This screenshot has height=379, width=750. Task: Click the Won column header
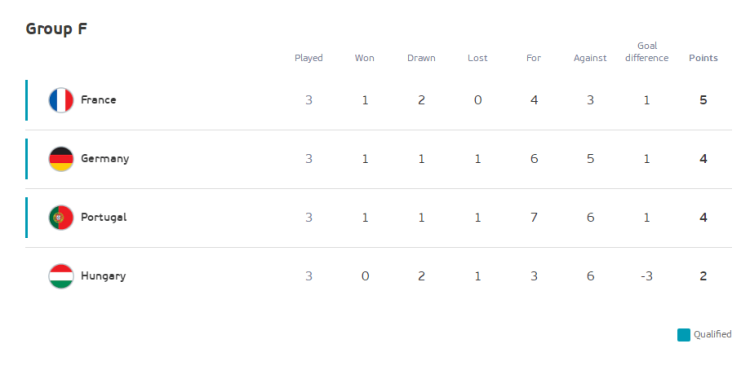point(364,58)
